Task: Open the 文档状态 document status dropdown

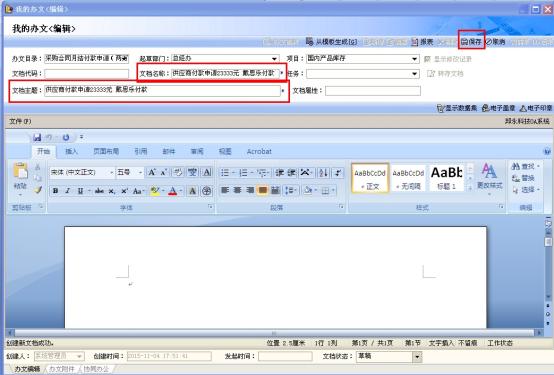Action: pyautogui.click(x=417, y=357)
